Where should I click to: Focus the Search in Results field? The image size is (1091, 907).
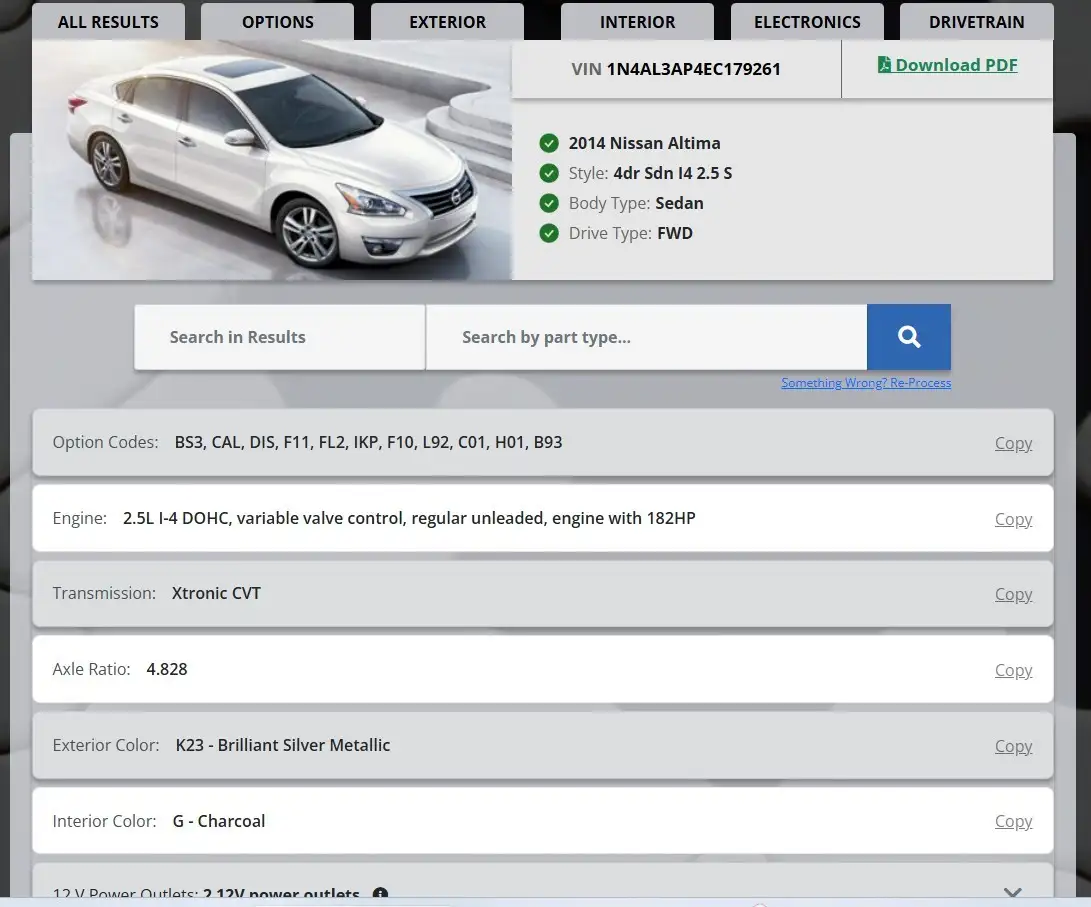tap(280, 337)
